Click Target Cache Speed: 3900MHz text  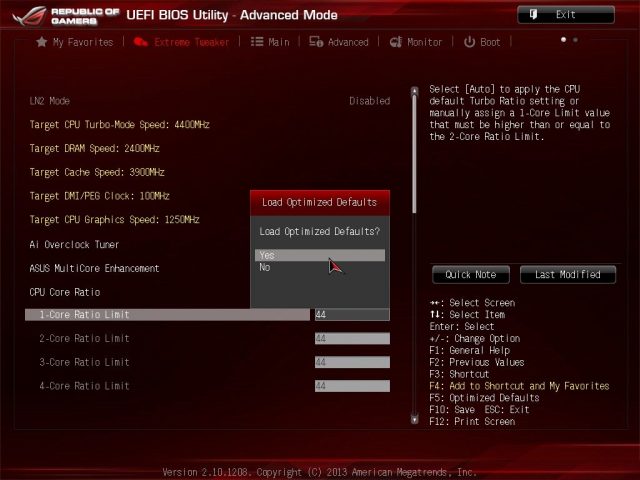[x=97, y=172]
